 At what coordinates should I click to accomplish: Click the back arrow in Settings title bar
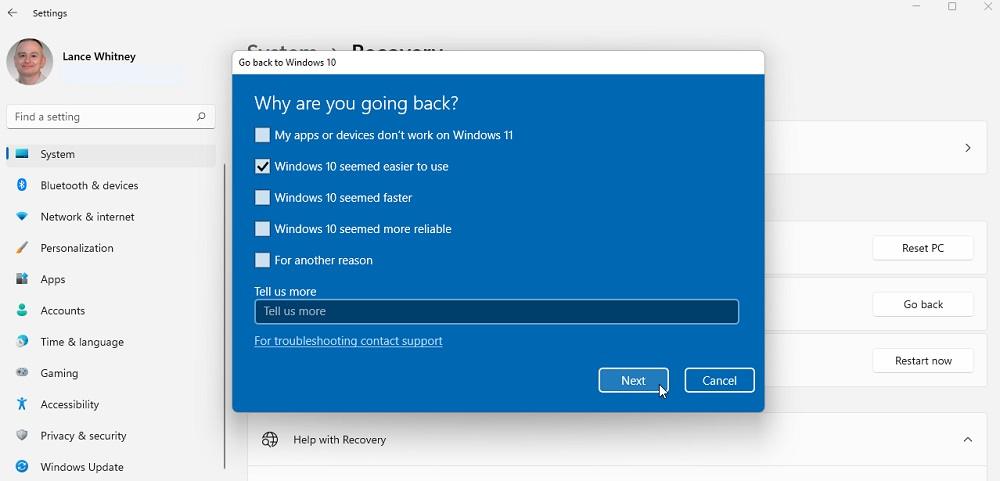(x=12, y=13)
